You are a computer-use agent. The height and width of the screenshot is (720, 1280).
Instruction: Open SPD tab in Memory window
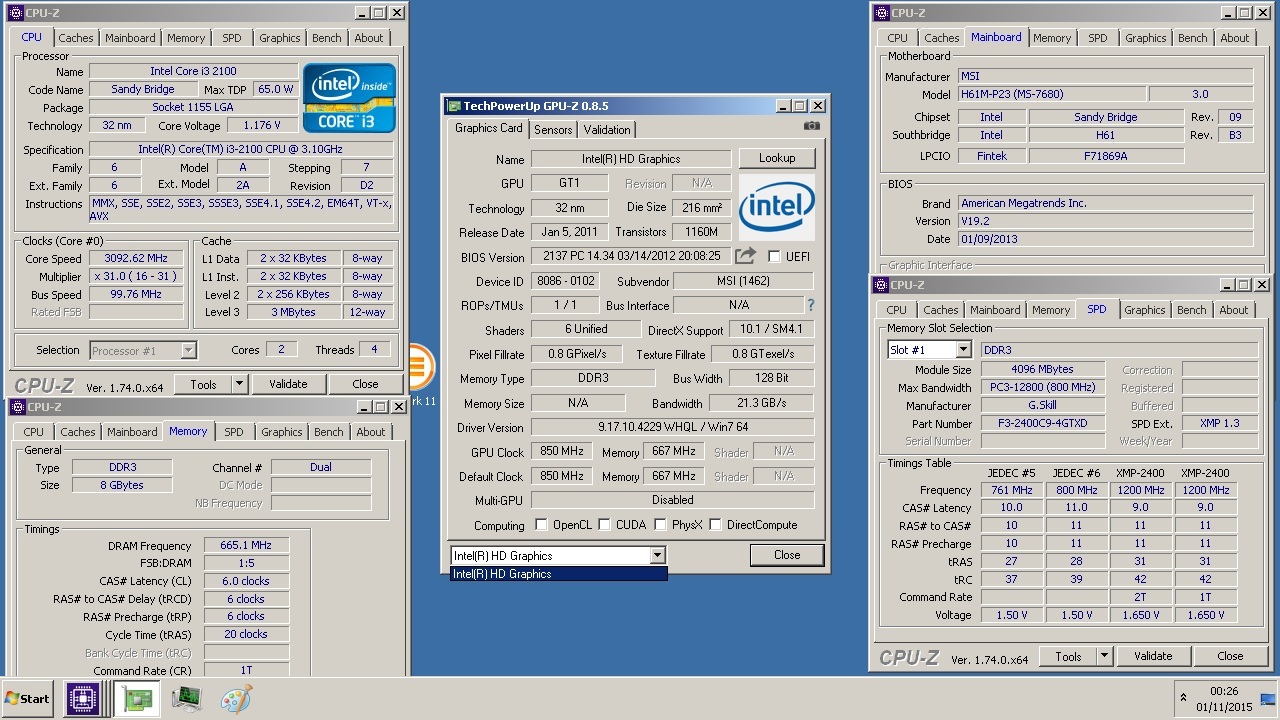[x=233, y=432]
